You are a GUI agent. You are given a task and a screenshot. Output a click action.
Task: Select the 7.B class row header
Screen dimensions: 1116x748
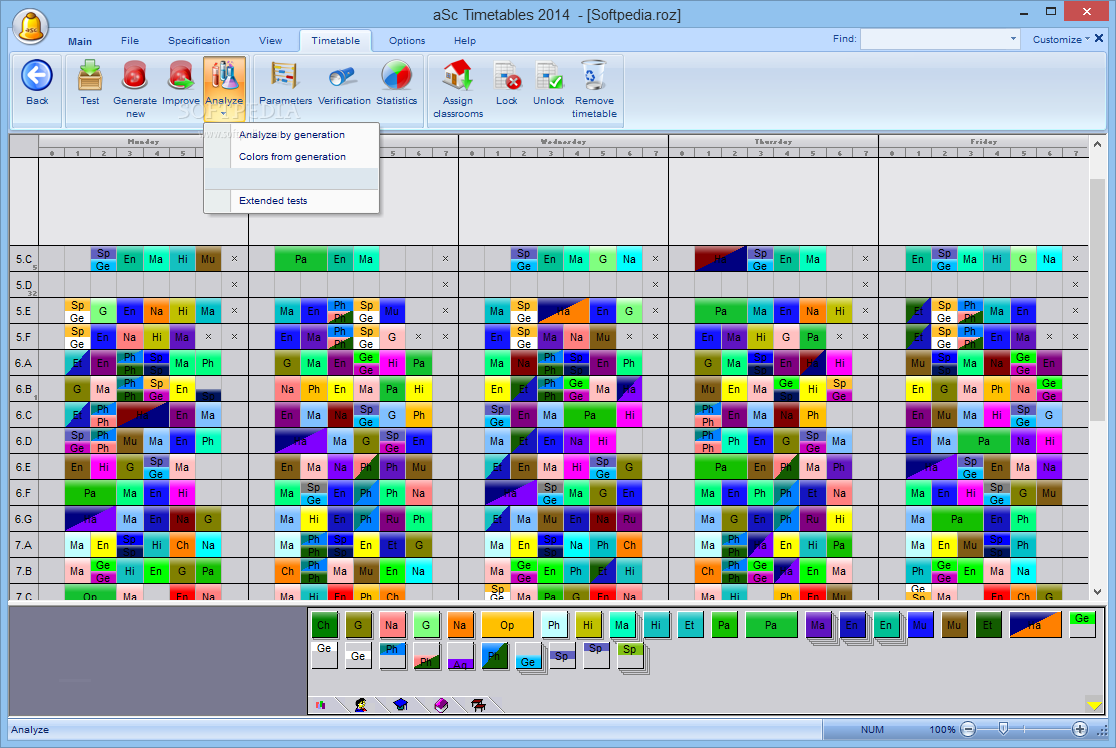pos(24,571)
